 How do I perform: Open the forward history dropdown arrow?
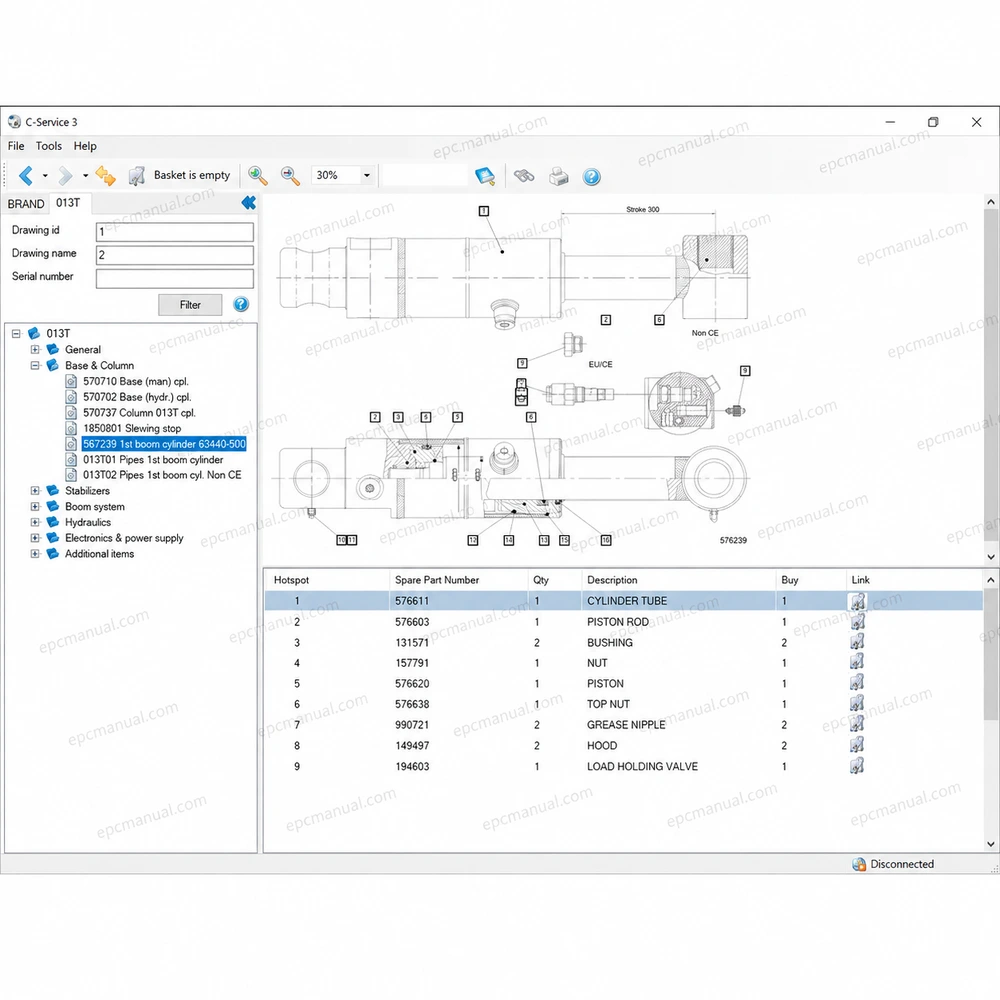[85, 175]
